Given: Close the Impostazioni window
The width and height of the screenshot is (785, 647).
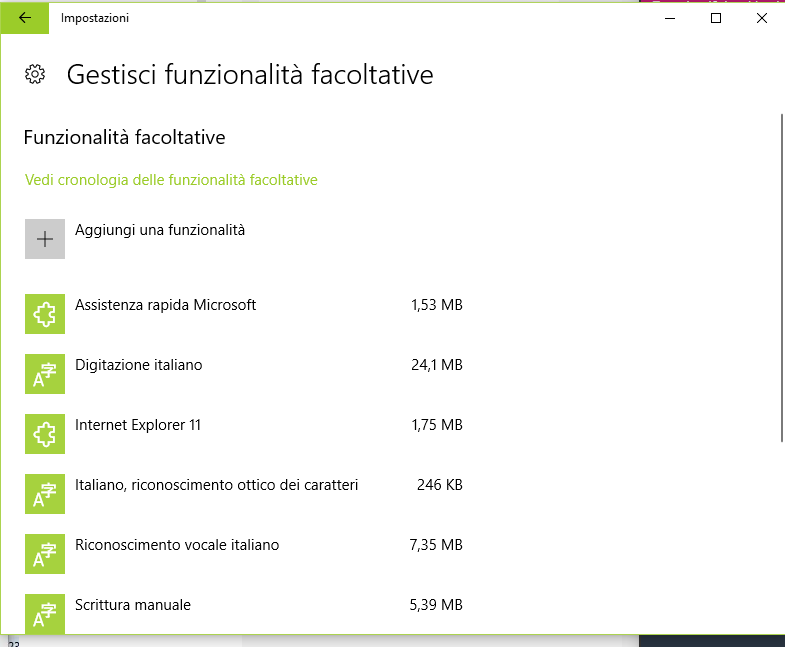Looking at the screenshot, I should (x=761, y=19).
